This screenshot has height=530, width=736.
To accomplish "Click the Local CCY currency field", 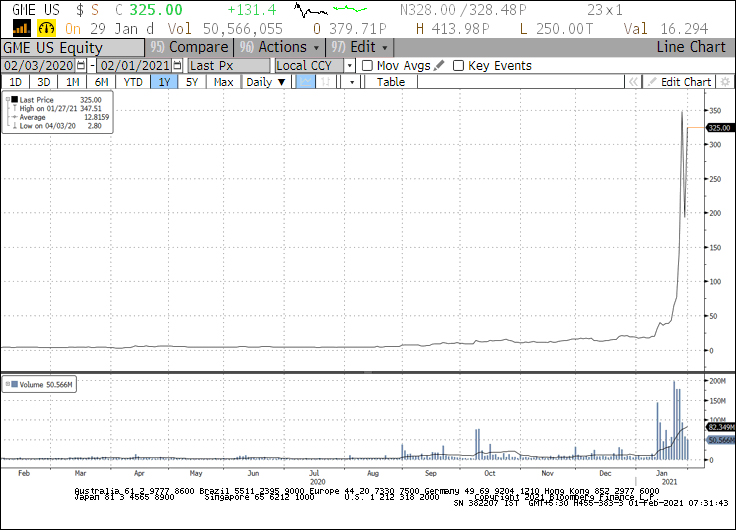I will point(310,66).
